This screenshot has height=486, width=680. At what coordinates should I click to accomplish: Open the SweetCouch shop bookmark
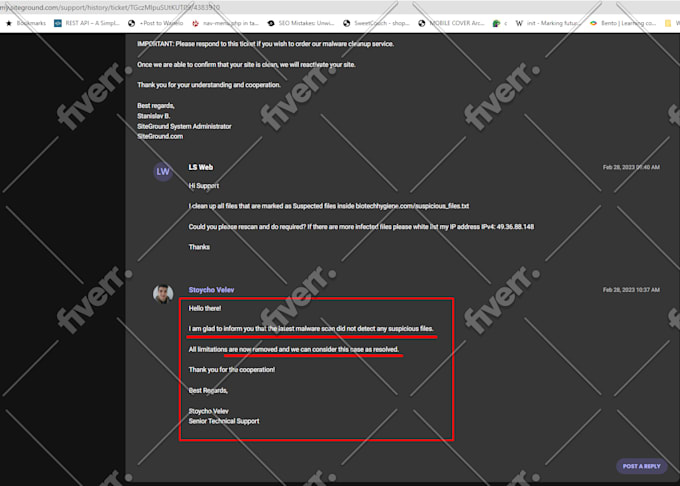tap(376, 23)
